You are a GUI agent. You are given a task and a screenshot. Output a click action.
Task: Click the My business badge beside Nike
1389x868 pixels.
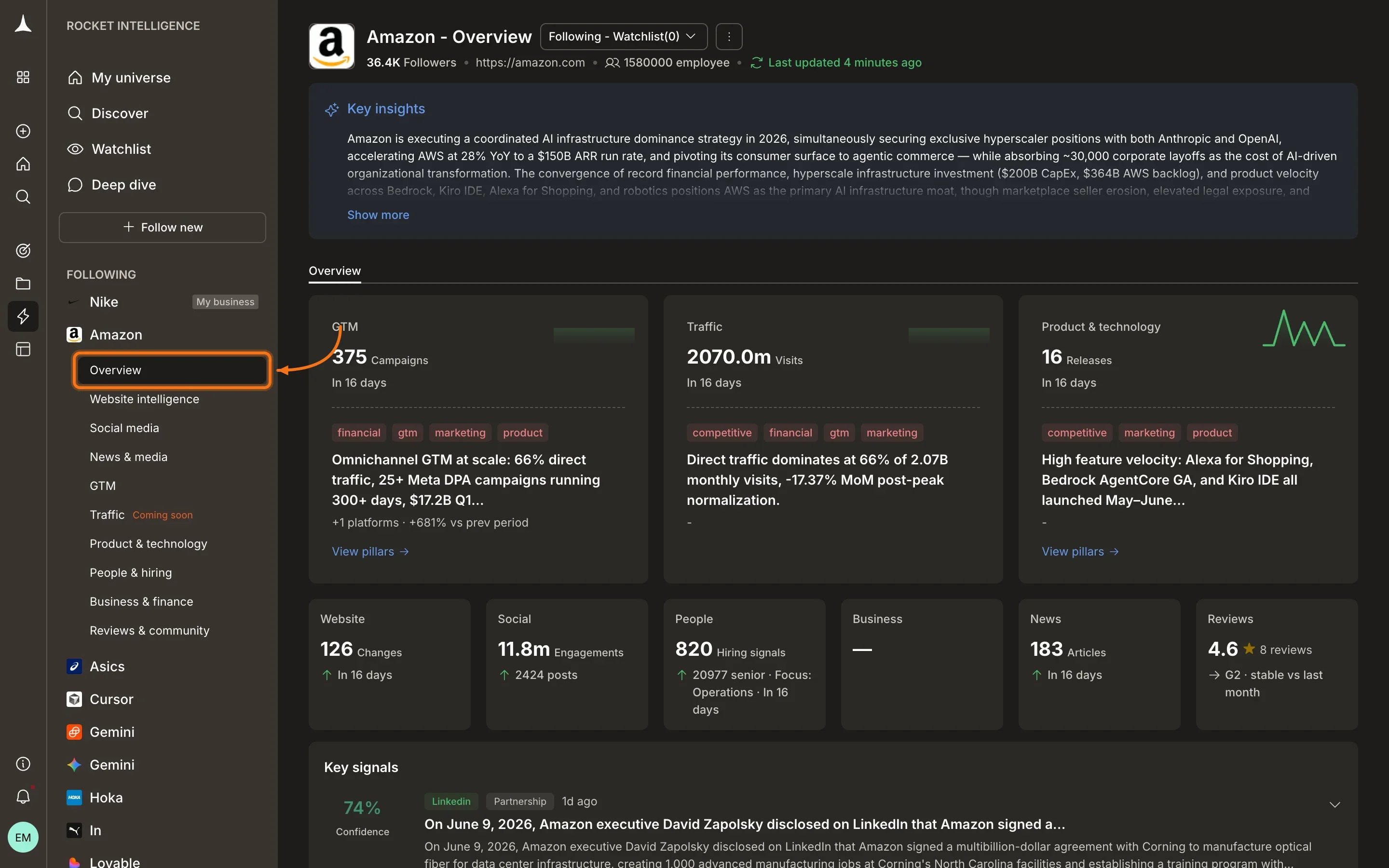point(225,302)
